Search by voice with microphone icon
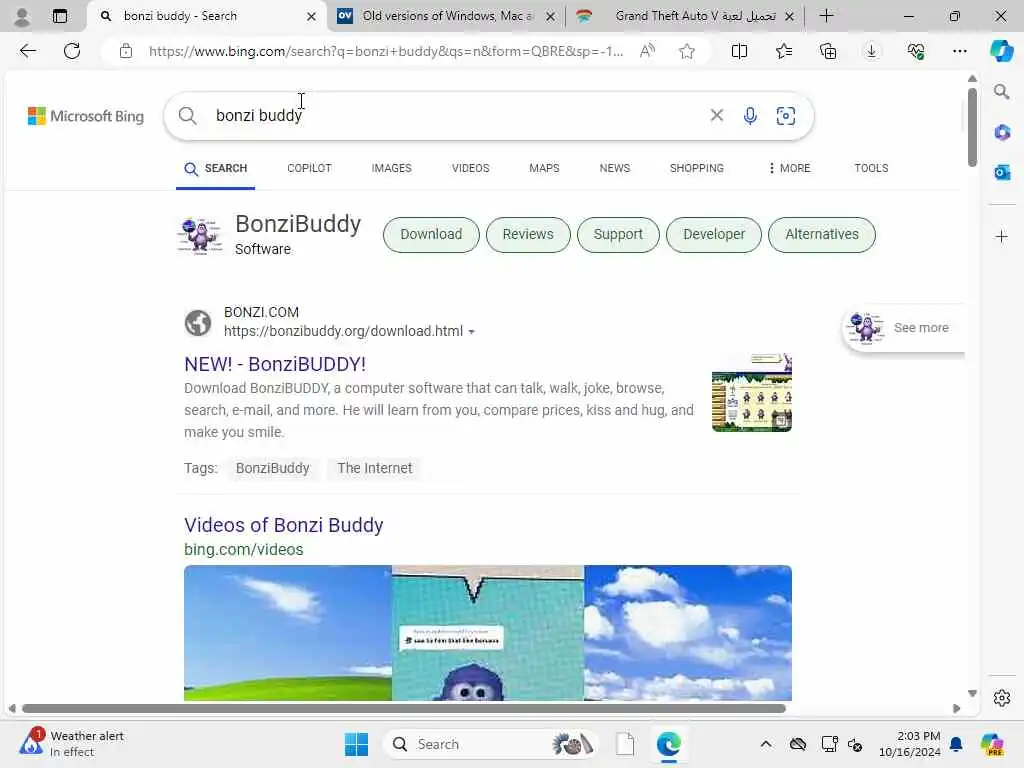 click(x=750, y=116)
